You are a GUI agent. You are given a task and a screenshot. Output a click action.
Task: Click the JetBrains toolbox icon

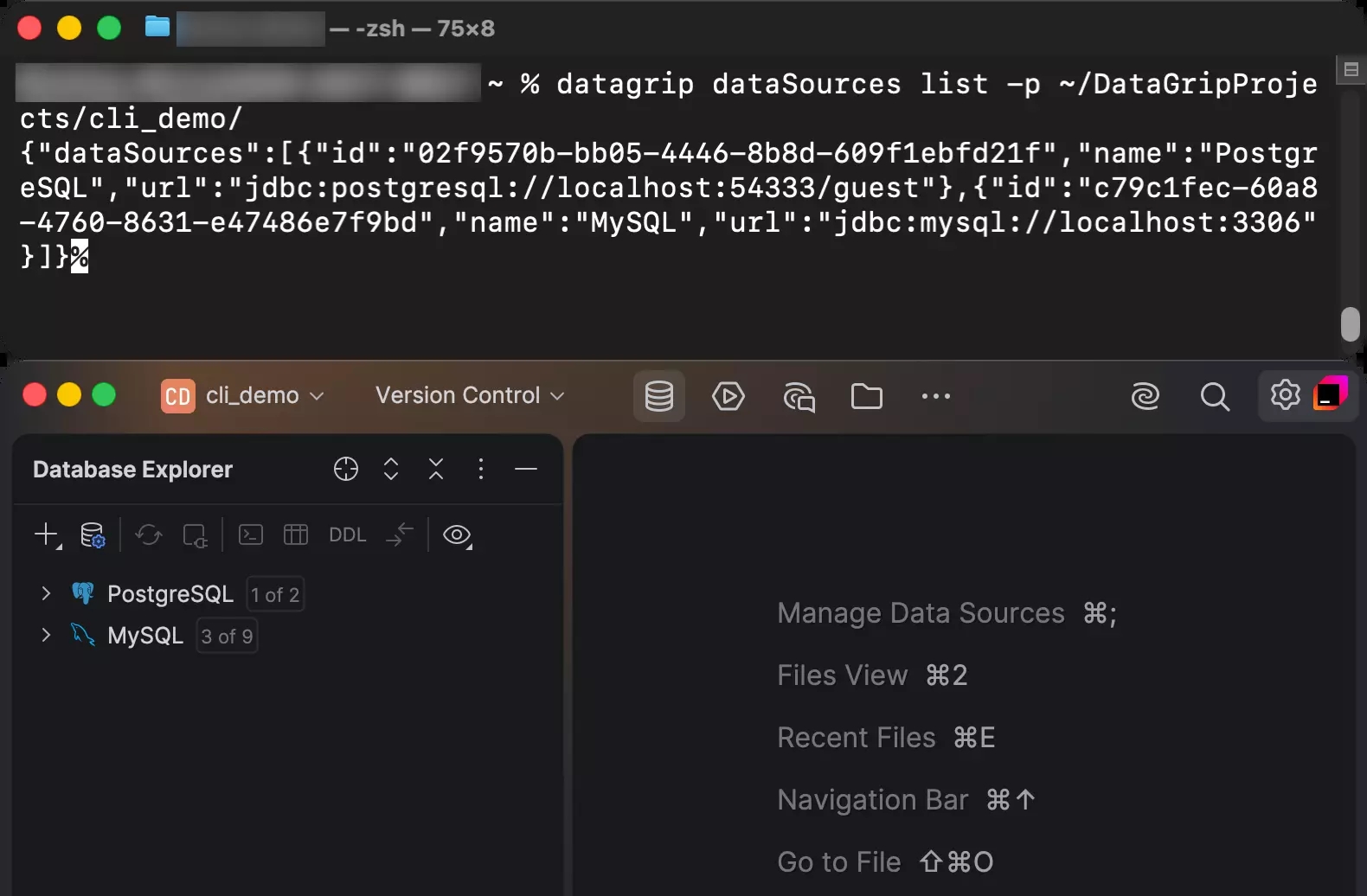(1331, 393)
